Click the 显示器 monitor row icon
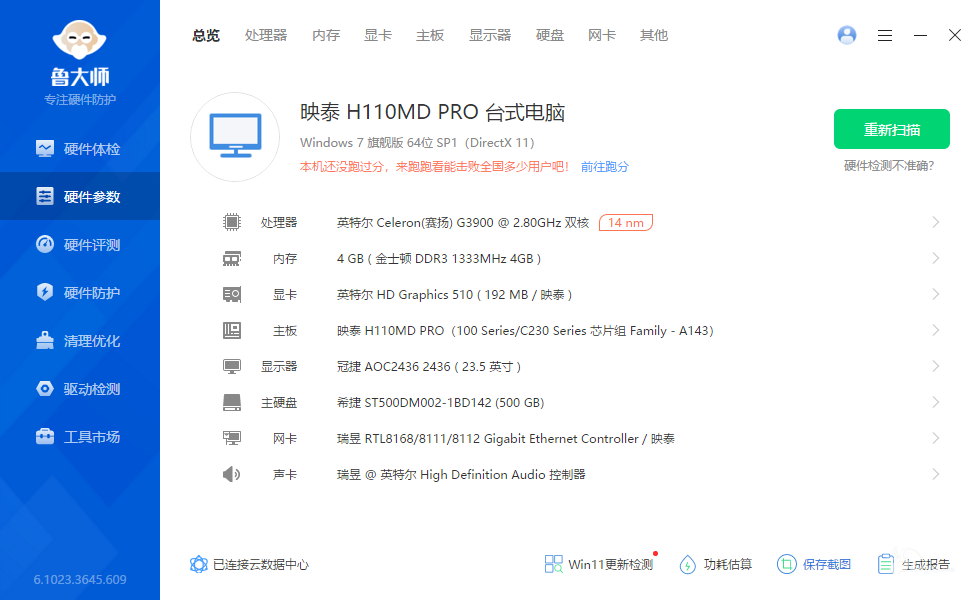Image resolution: width=980 pixels, height=600 pixels. tap(232, 366)
